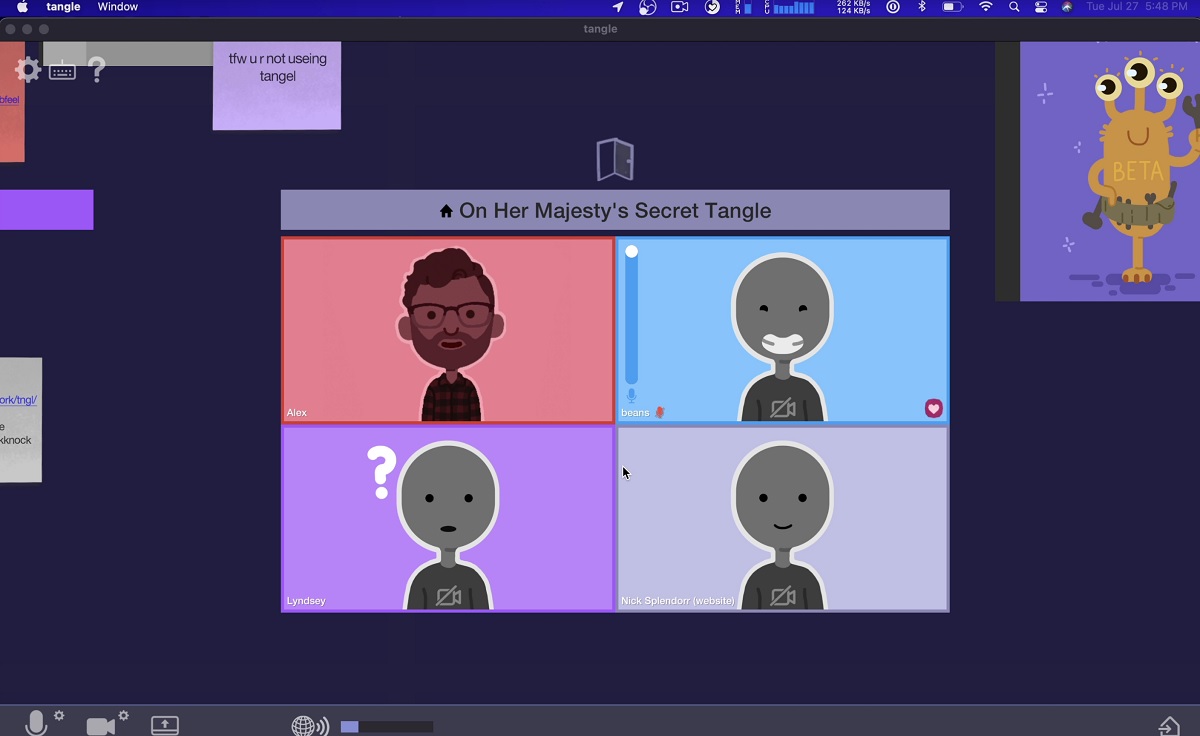Adjust the broadcast volume bar
This screenshot has height=736, width=1200.
[387, 727]
